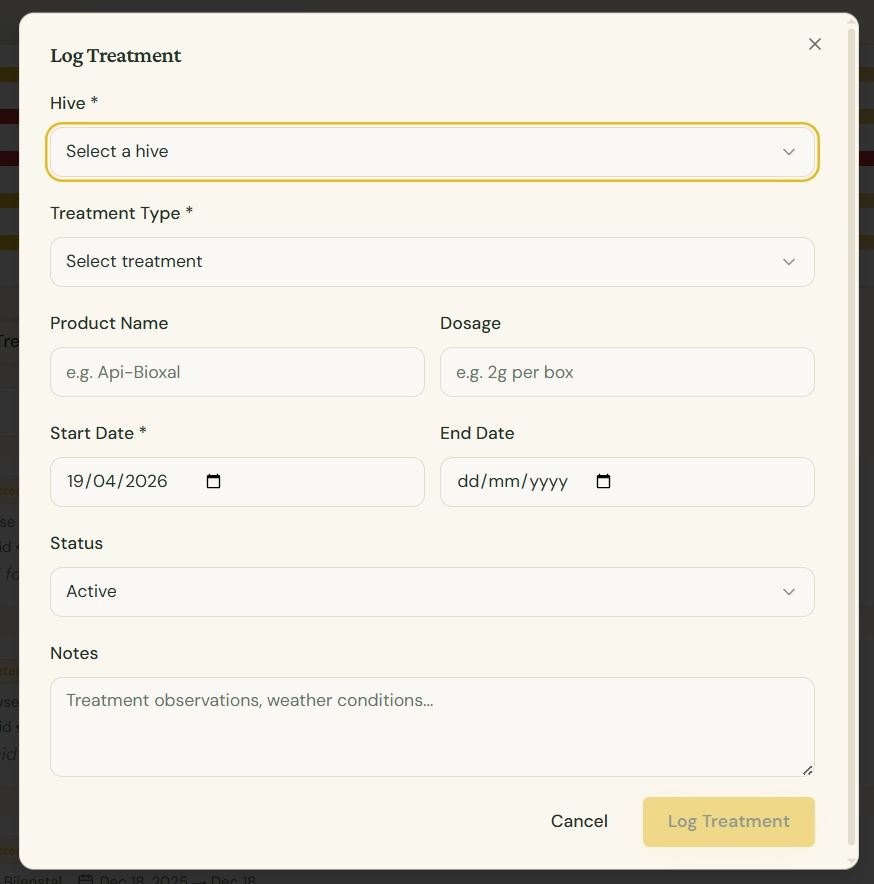
Task: Click the Treatment Type label
Action: [x=121, y=213]
